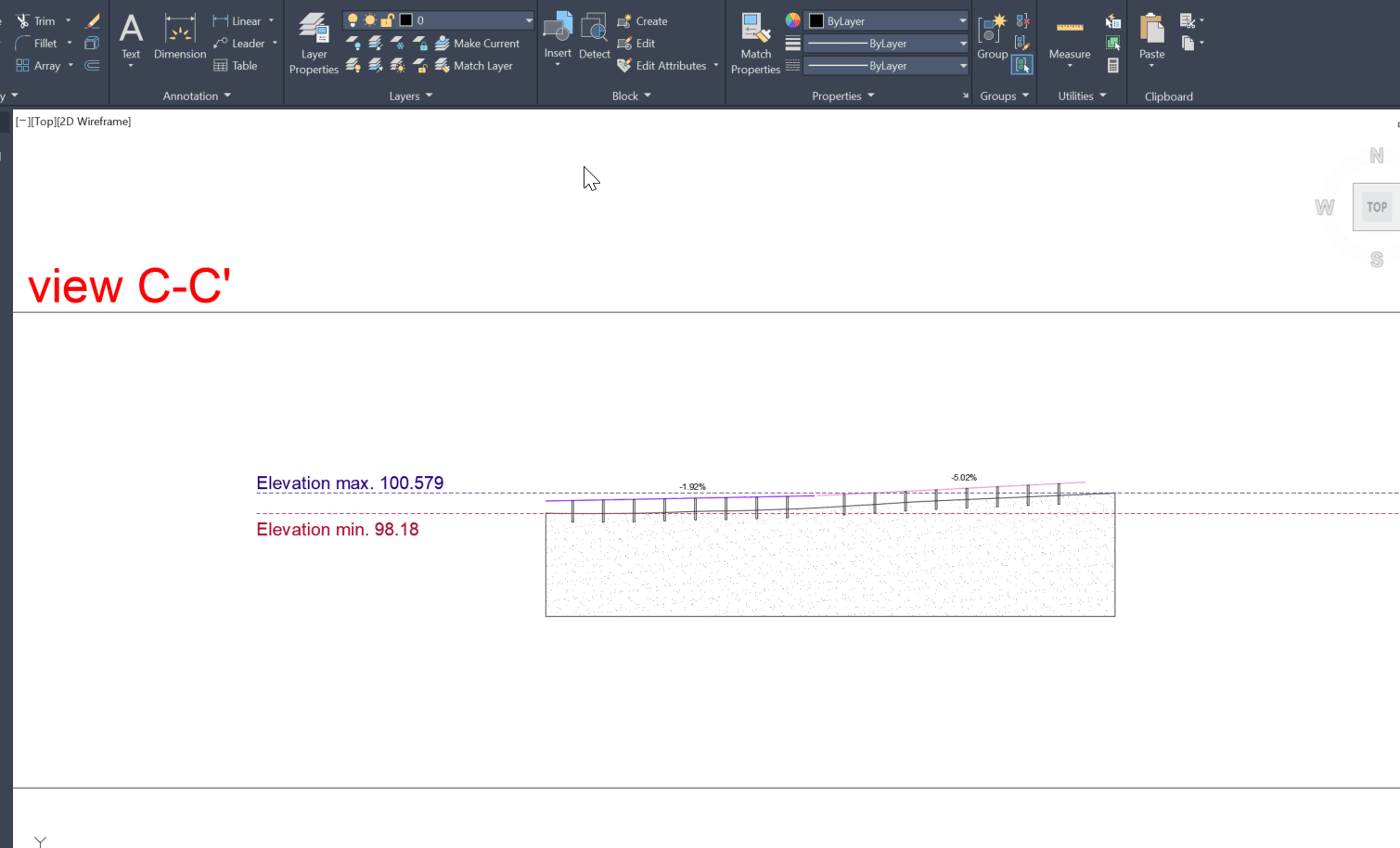Click the Group Edit icon

[x=1022, y=43]
